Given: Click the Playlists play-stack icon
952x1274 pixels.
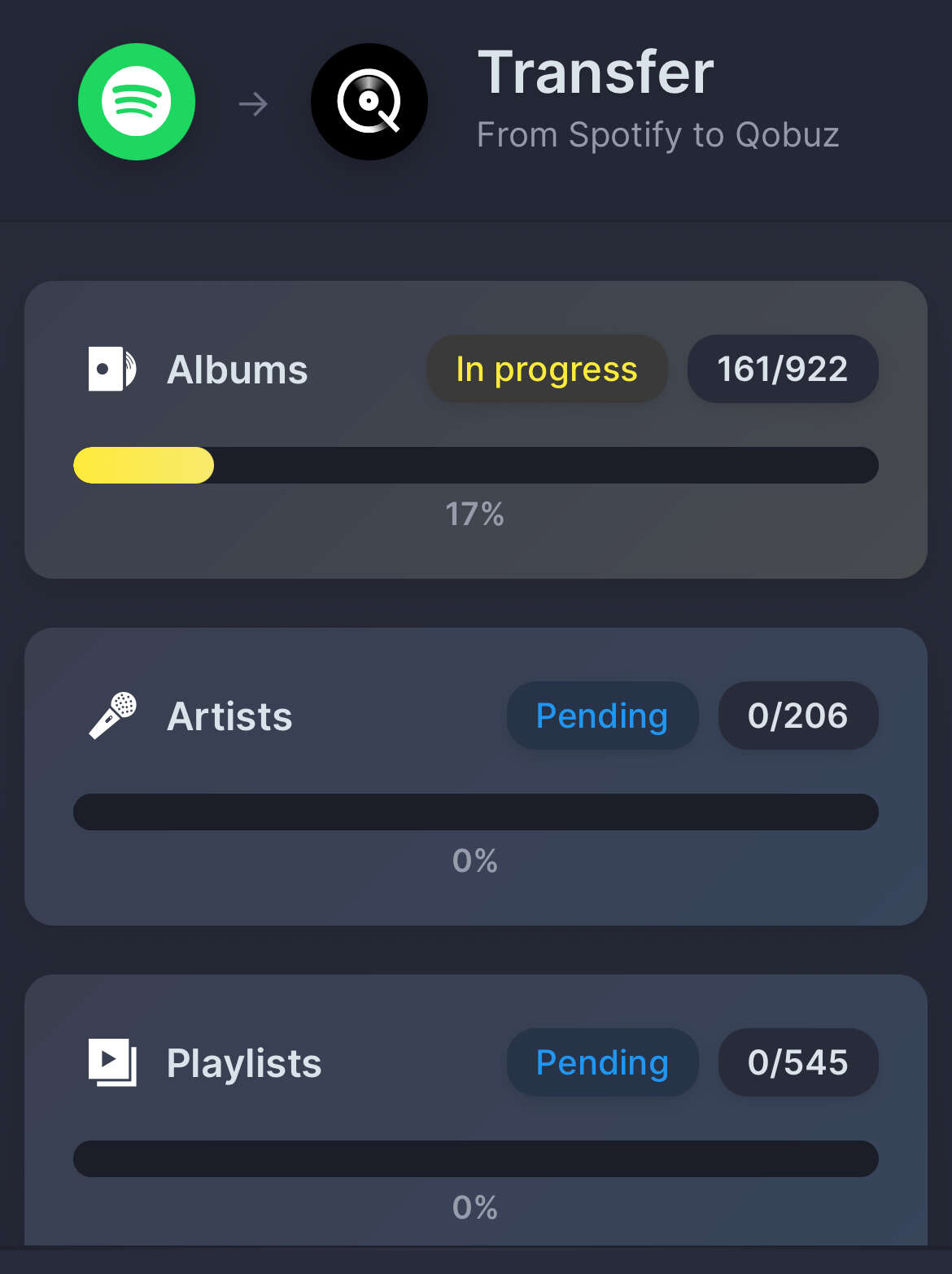Looking at the screenshot, I should point(112,1062).
